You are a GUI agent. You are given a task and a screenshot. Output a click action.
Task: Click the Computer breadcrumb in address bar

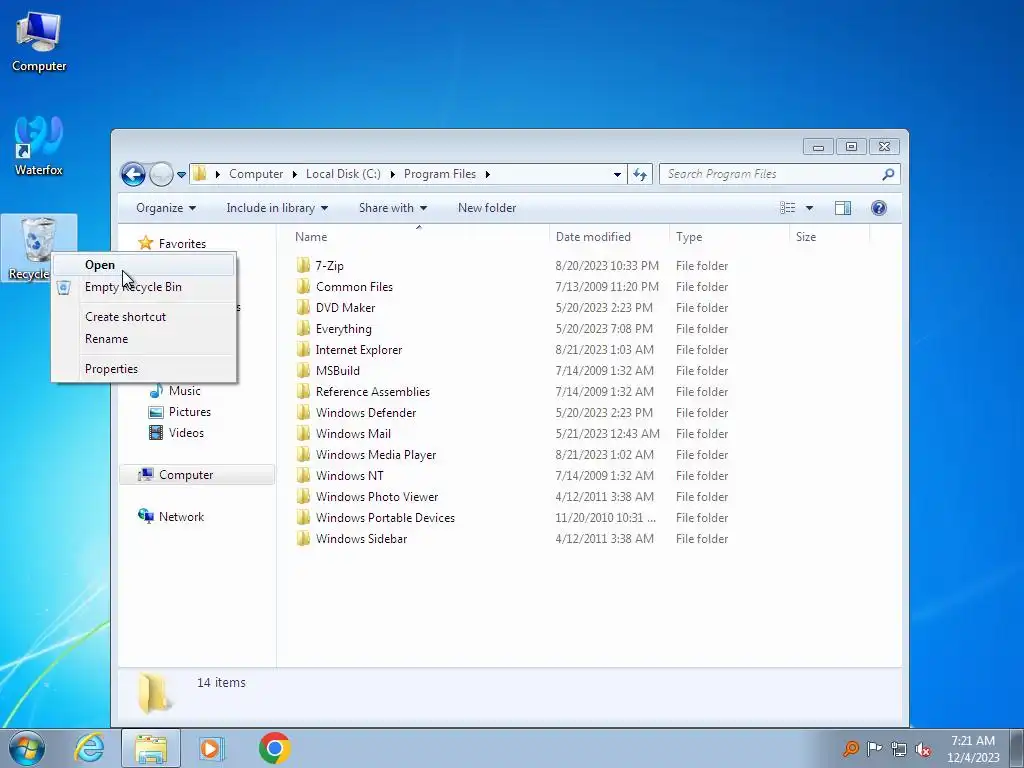tap(256, 174)
